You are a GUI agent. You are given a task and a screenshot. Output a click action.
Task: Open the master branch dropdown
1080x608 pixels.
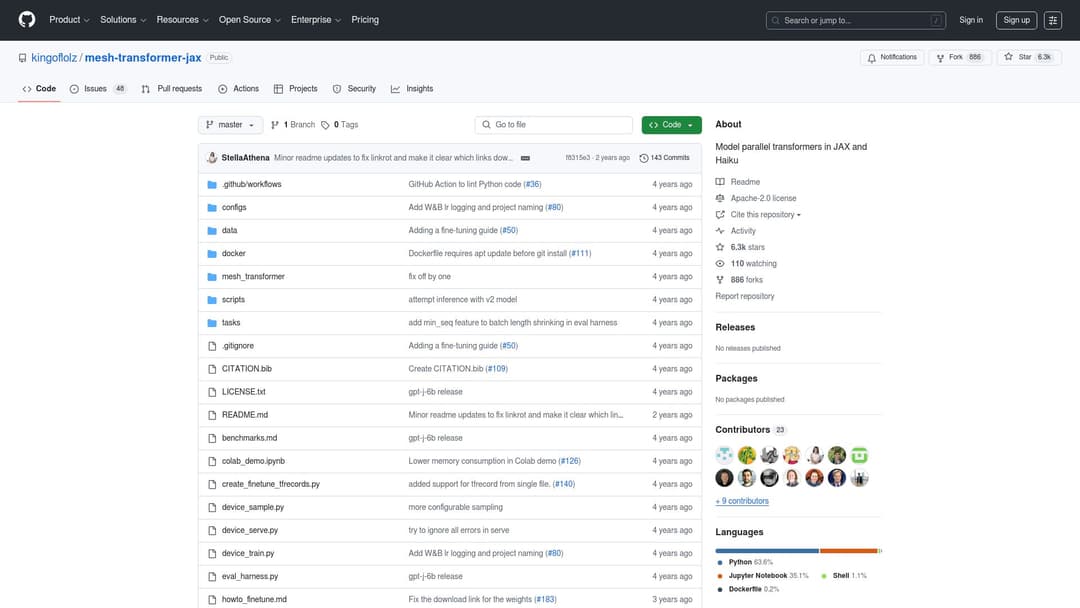pyautogui.click(x=230, y=125)
